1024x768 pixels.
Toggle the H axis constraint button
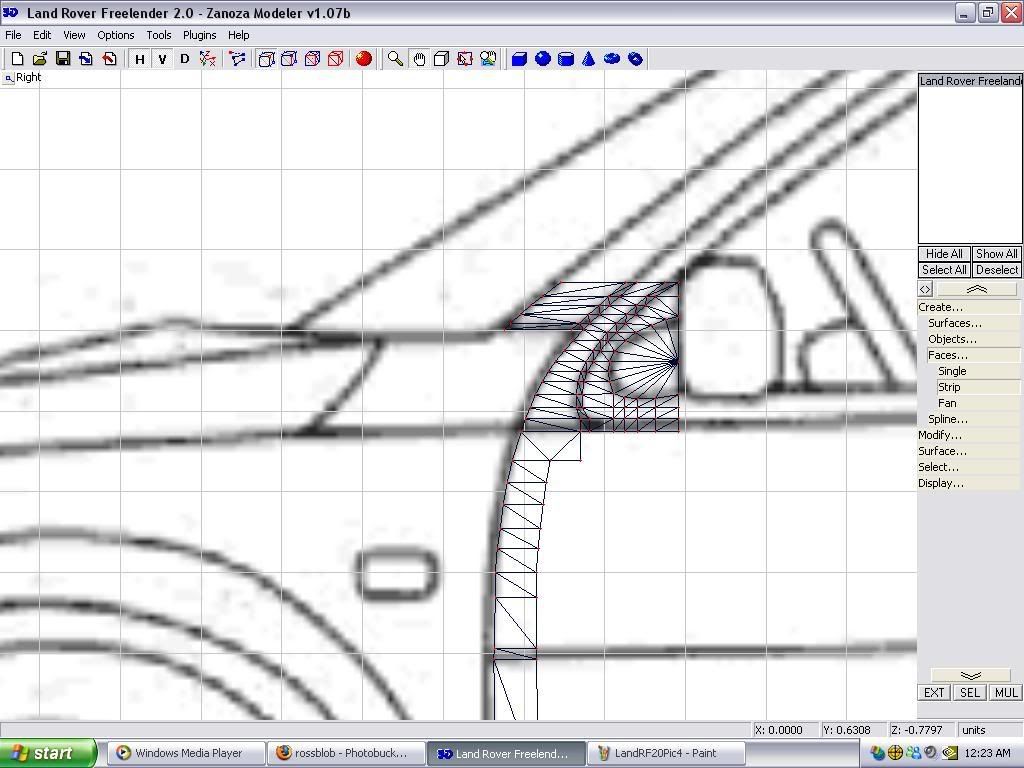click(x=140, y=59)
